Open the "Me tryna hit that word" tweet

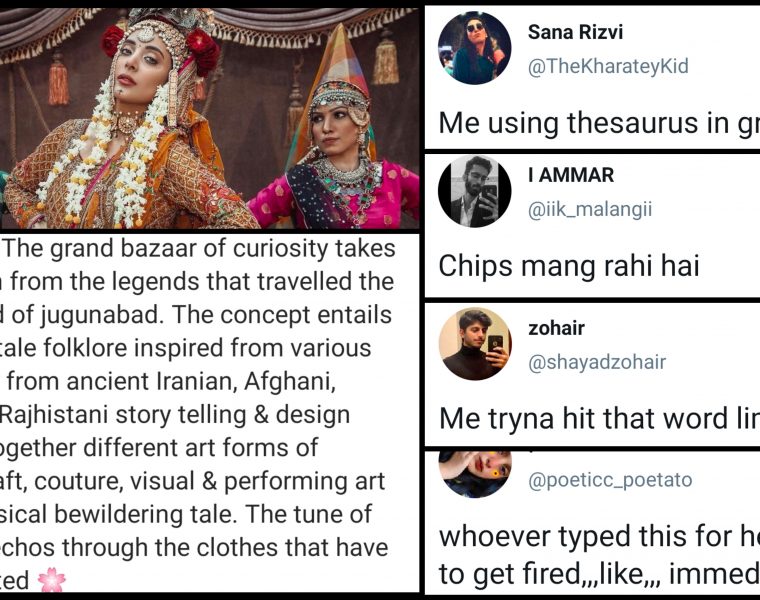(598, 417)
